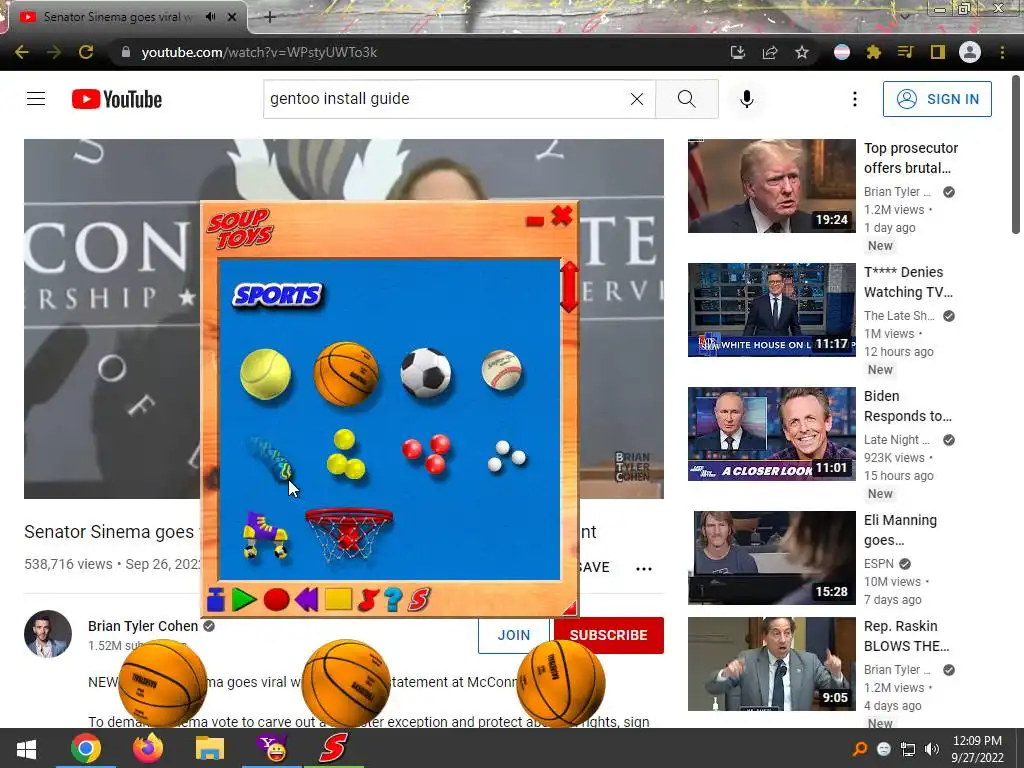Click the youtube.com address bar

coord(418,52)
